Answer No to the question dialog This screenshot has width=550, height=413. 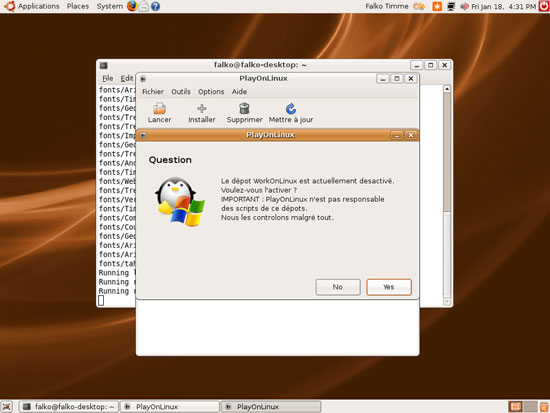point(338,287)
